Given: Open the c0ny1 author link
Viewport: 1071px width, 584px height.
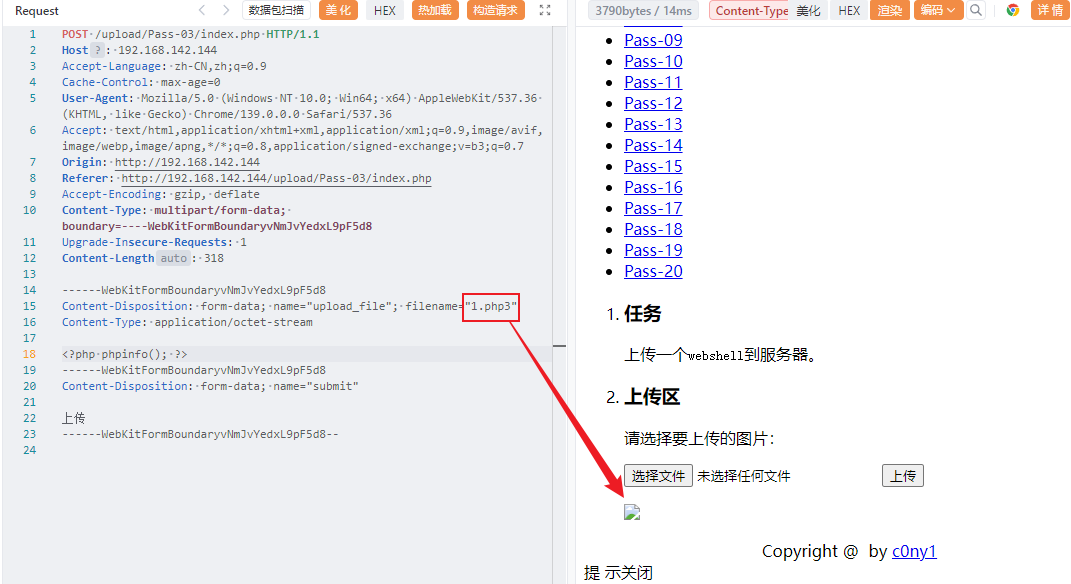Looking at the screenshot, I should (x=914, y=551).
